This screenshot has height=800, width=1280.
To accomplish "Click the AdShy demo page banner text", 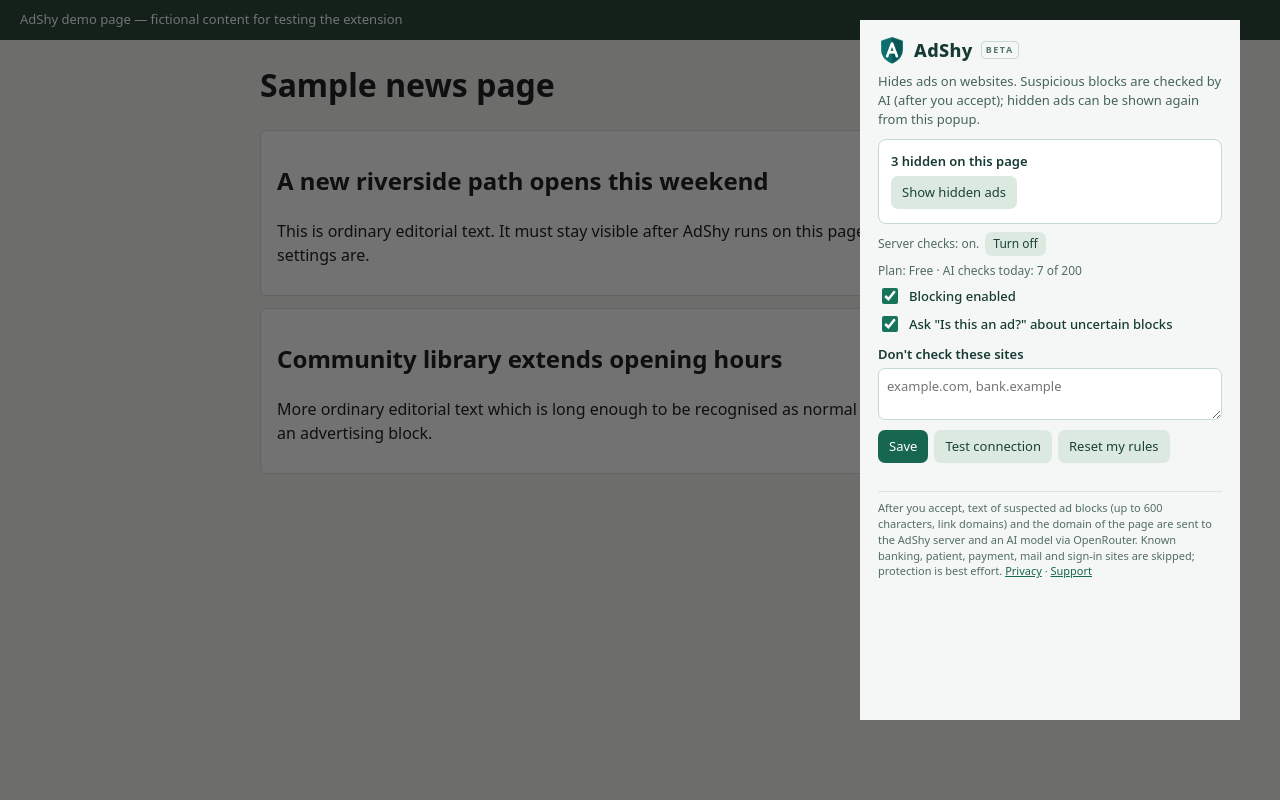I will 211,19.
